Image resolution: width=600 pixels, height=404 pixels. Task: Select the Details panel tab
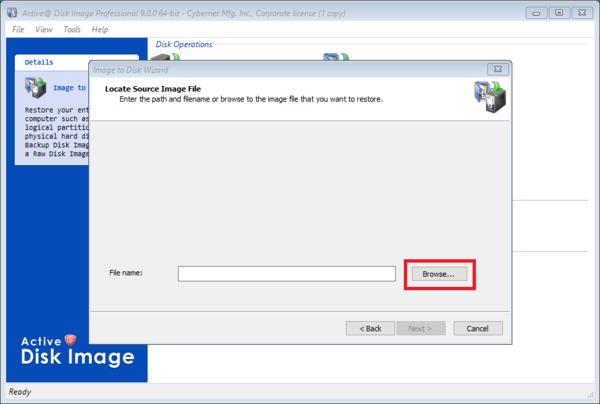click(39, 62)
